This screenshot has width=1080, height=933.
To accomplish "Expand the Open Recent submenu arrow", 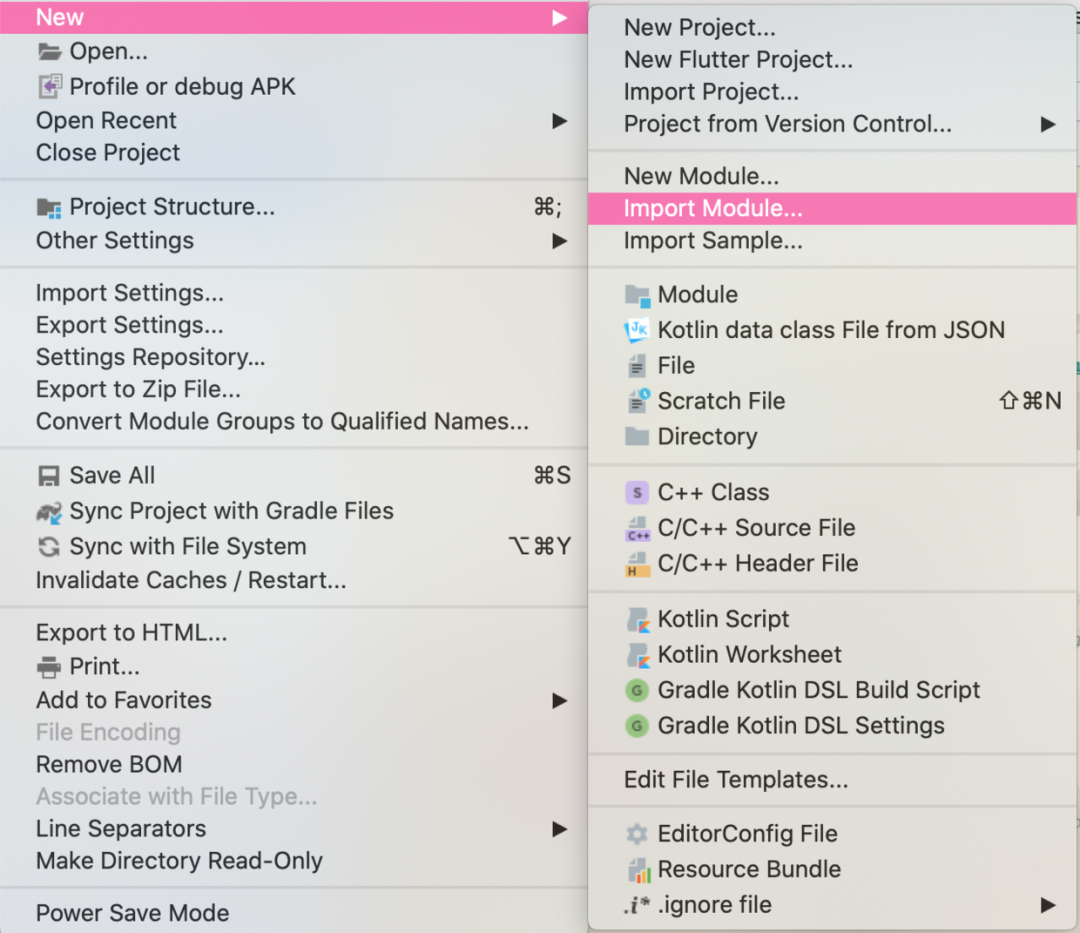I will [560, 121].
